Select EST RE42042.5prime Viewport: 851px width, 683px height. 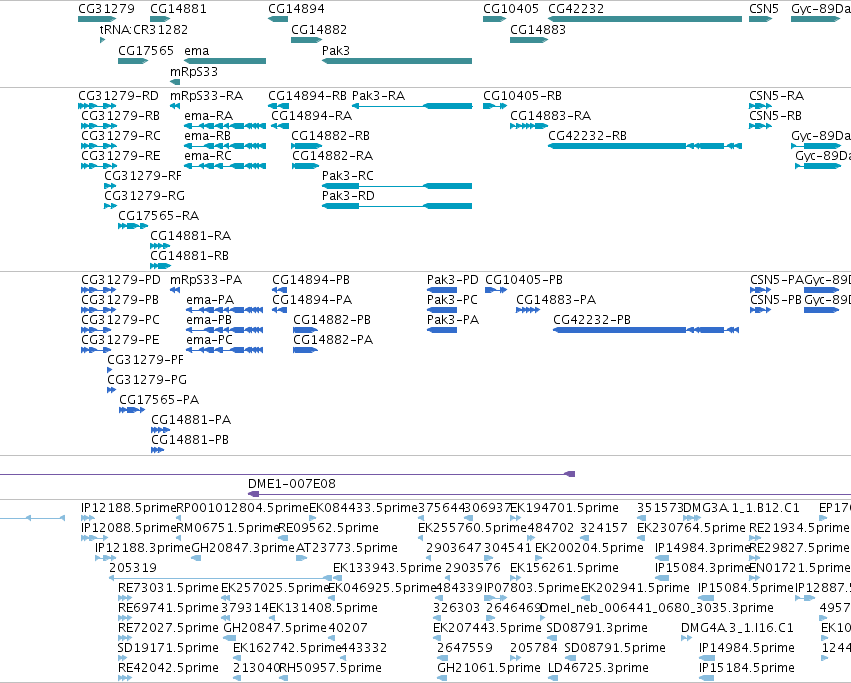[x=168, y=668]
